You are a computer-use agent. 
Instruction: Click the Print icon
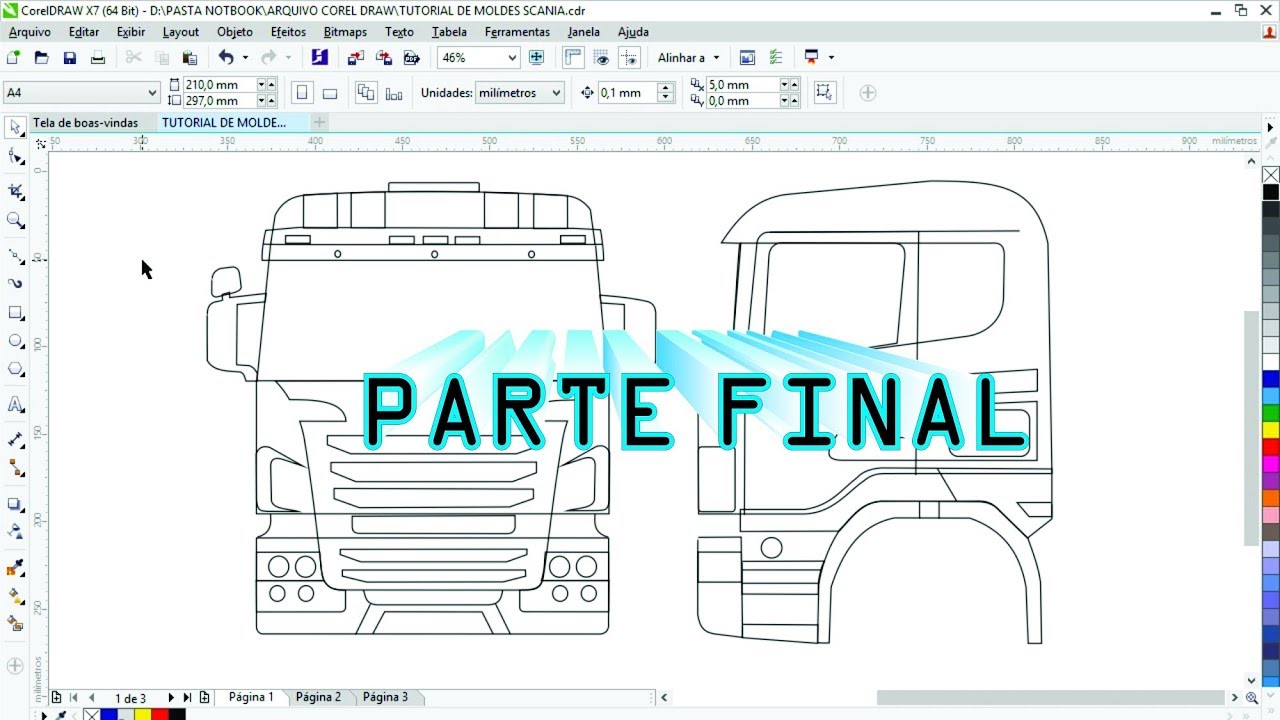click(98, 58)
